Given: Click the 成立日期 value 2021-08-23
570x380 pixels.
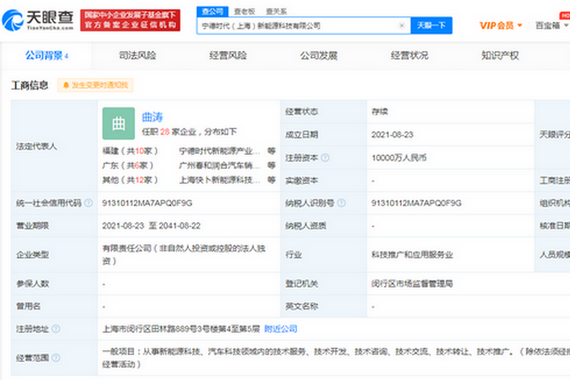Looking at the screenshot, I should click(392, 135).
